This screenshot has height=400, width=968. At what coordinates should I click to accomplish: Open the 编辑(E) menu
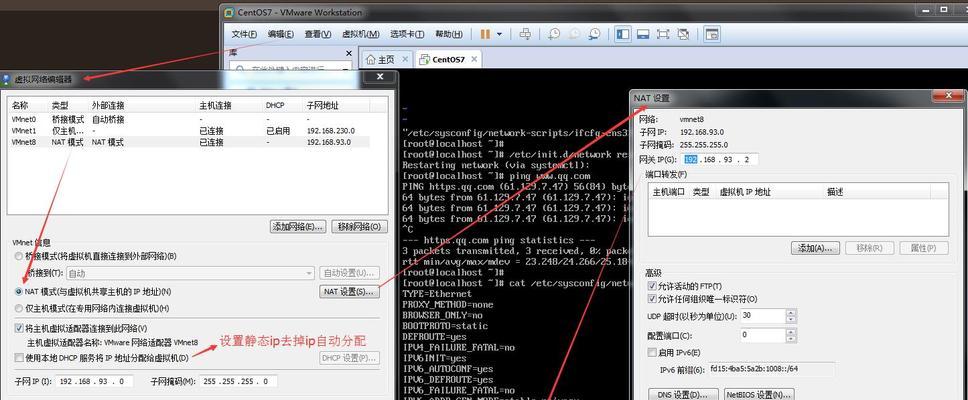pyautogui.click(x=280, y=34)
